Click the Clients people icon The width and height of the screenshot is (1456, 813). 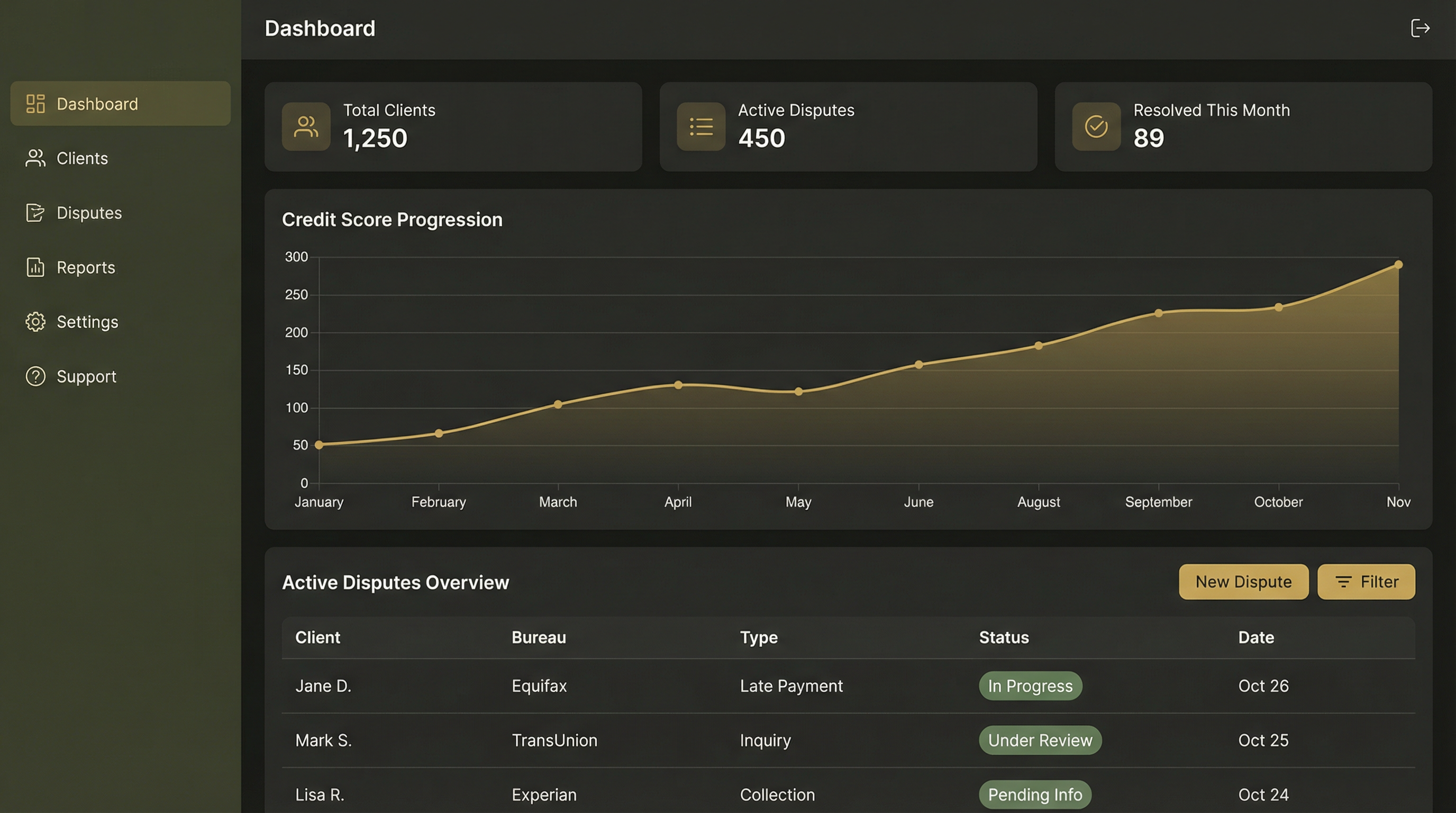pos(35,158)
